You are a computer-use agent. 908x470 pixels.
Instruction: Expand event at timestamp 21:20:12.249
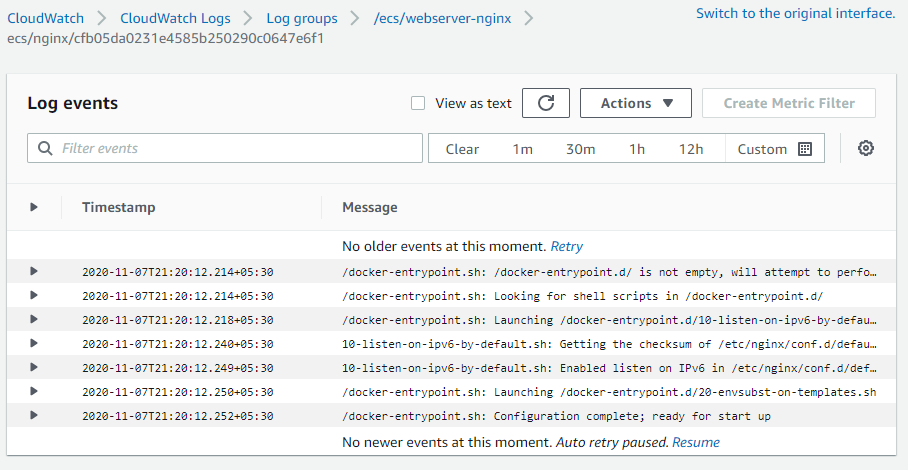(34, 367)
